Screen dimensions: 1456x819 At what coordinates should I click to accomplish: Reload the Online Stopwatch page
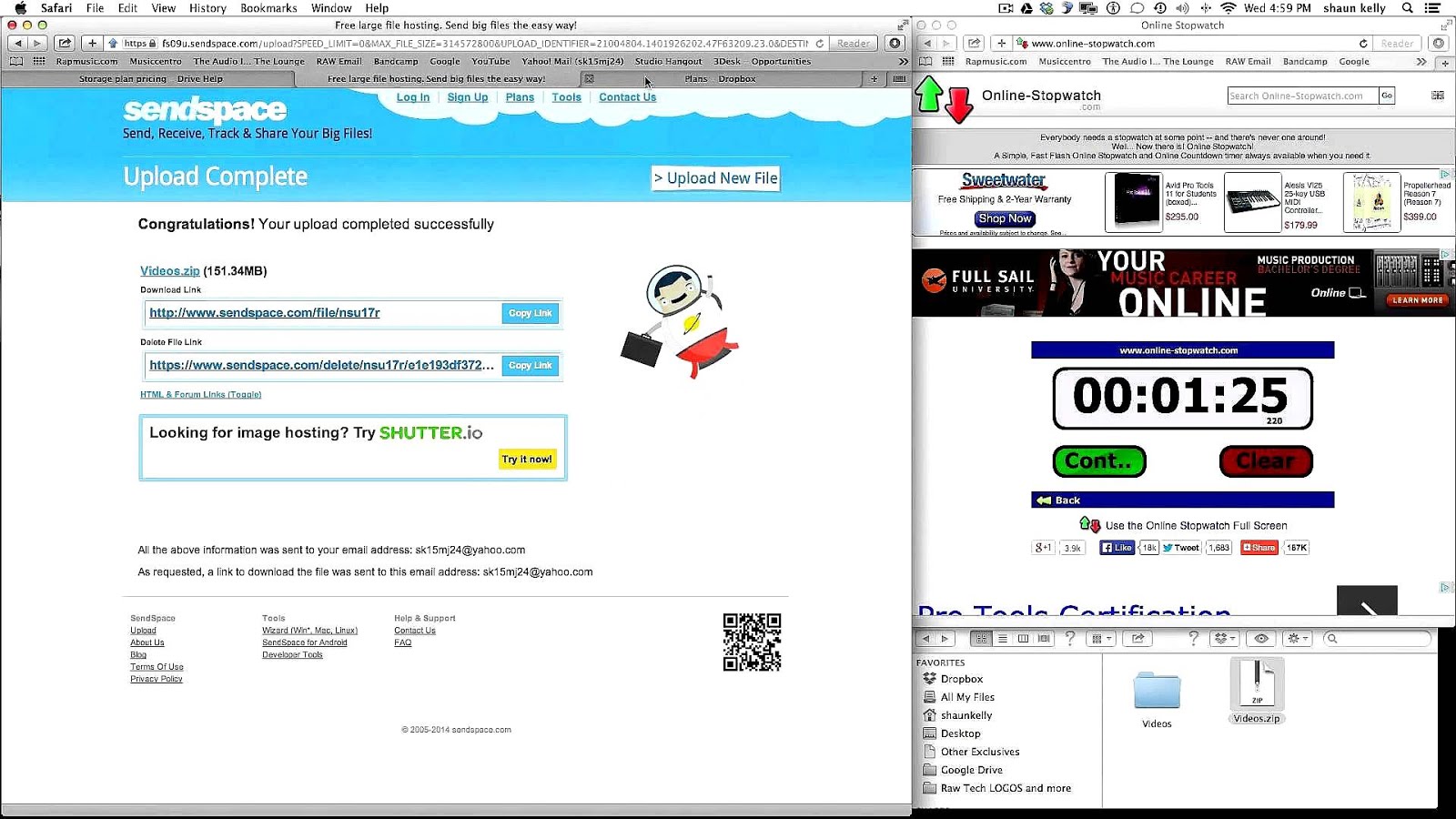click(x=1363, y=43)
